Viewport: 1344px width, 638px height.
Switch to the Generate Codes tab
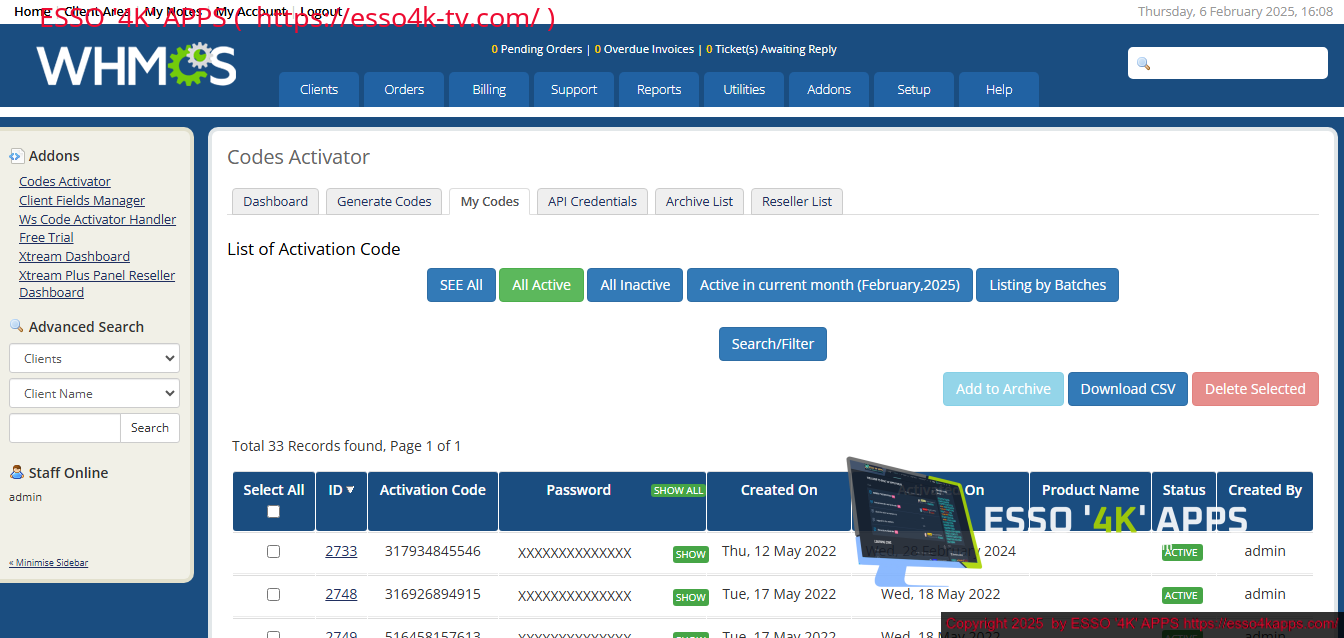point(384,201)
